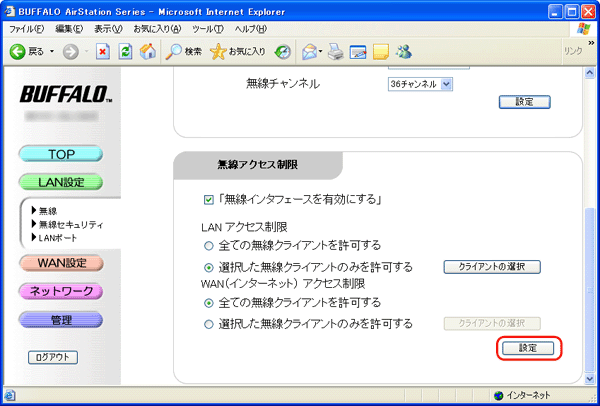Open the Search (検索) toolbar button
The width and height of the screenshot is (600, 406).
point(184,50)
